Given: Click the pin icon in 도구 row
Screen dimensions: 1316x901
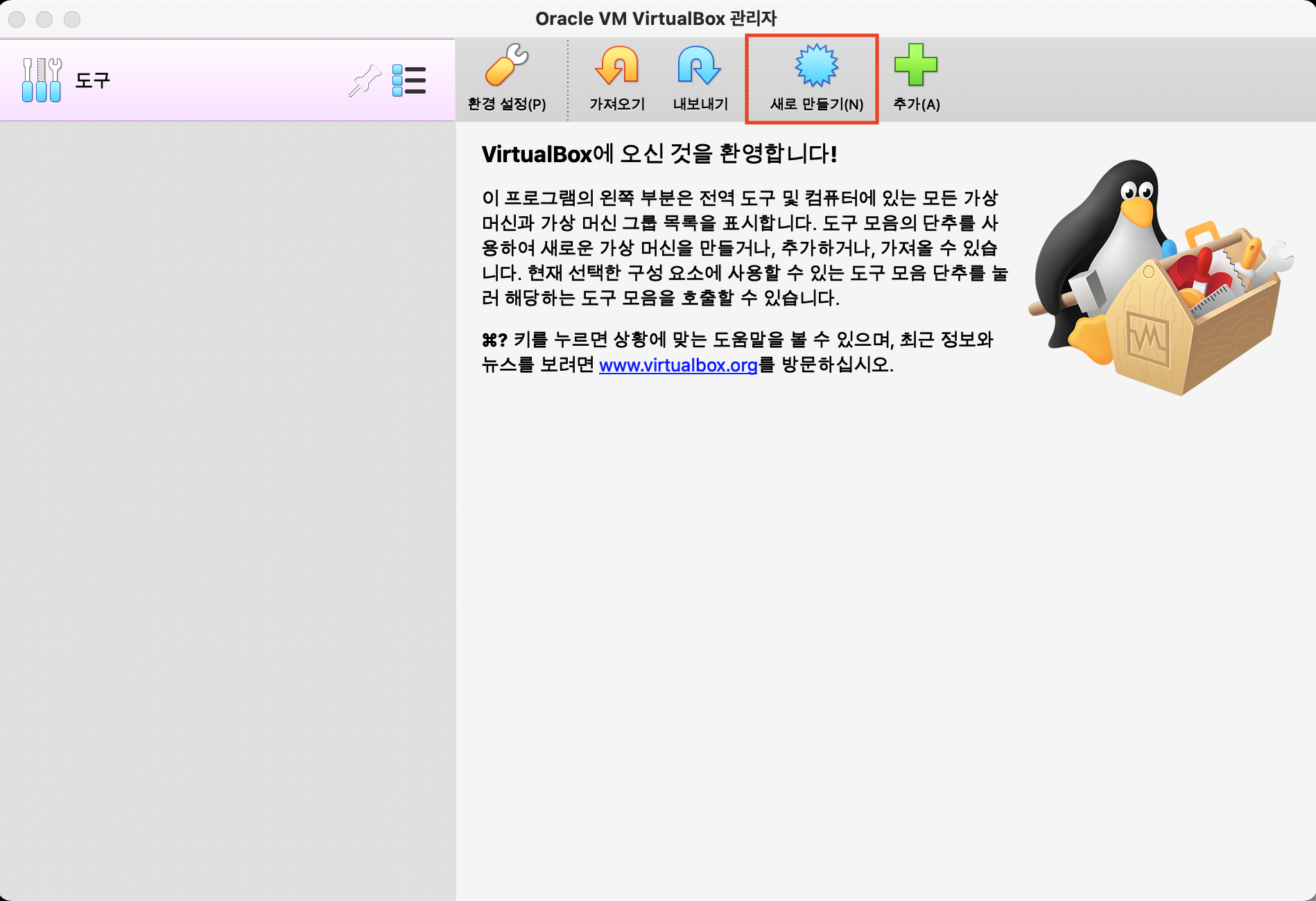Looking at the screenshot, I should [x=365, y=80].
